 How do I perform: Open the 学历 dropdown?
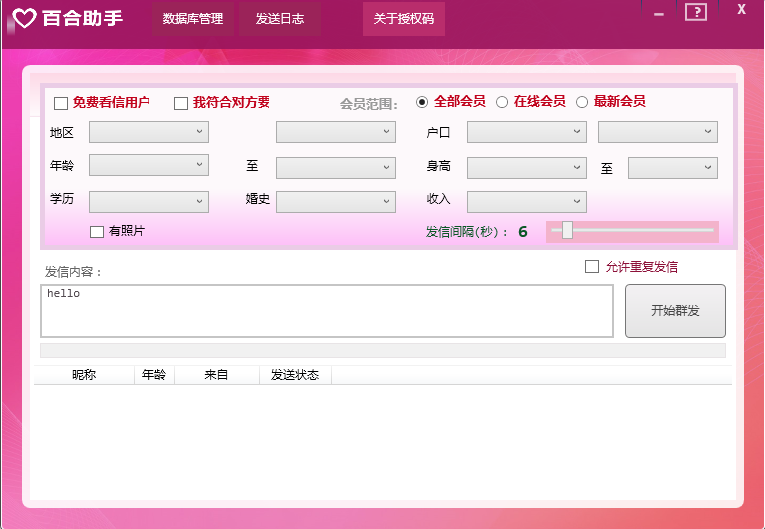(x=149, y=202)
